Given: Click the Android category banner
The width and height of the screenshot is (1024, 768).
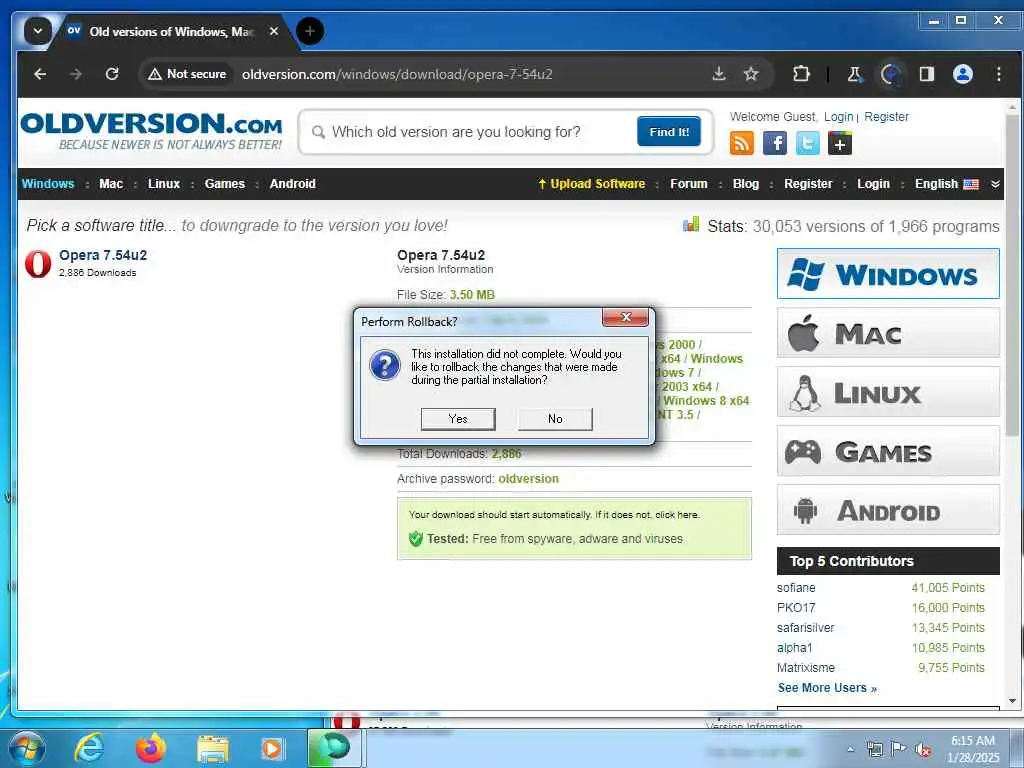Looking at the screenshot, I should [x=888, y=509].
